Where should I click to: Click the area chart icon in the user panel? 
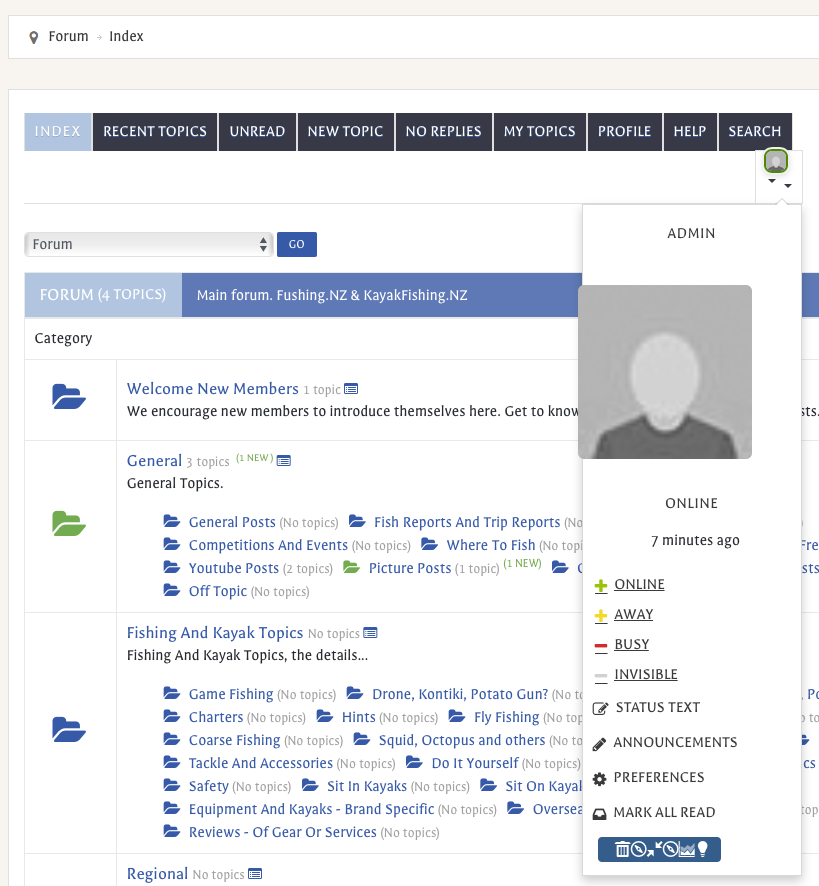pos(687,849)
